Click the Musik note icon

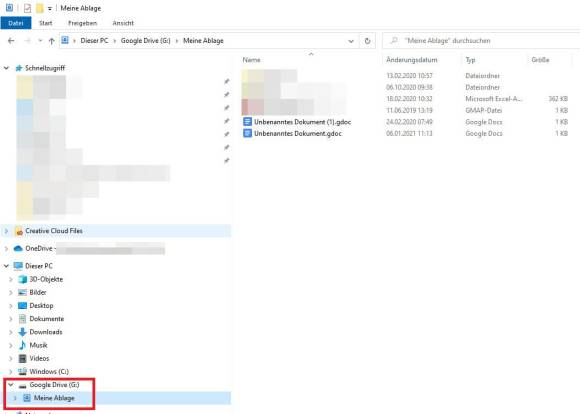(22, 345)
